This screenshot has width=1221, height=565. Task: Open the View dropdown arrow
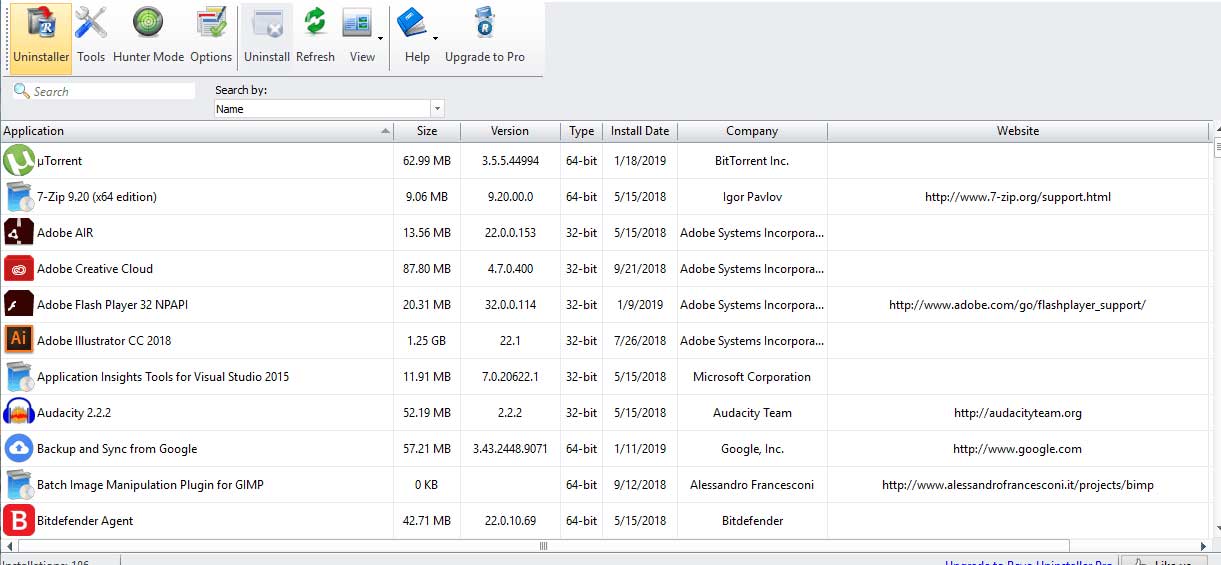(381, 36)
